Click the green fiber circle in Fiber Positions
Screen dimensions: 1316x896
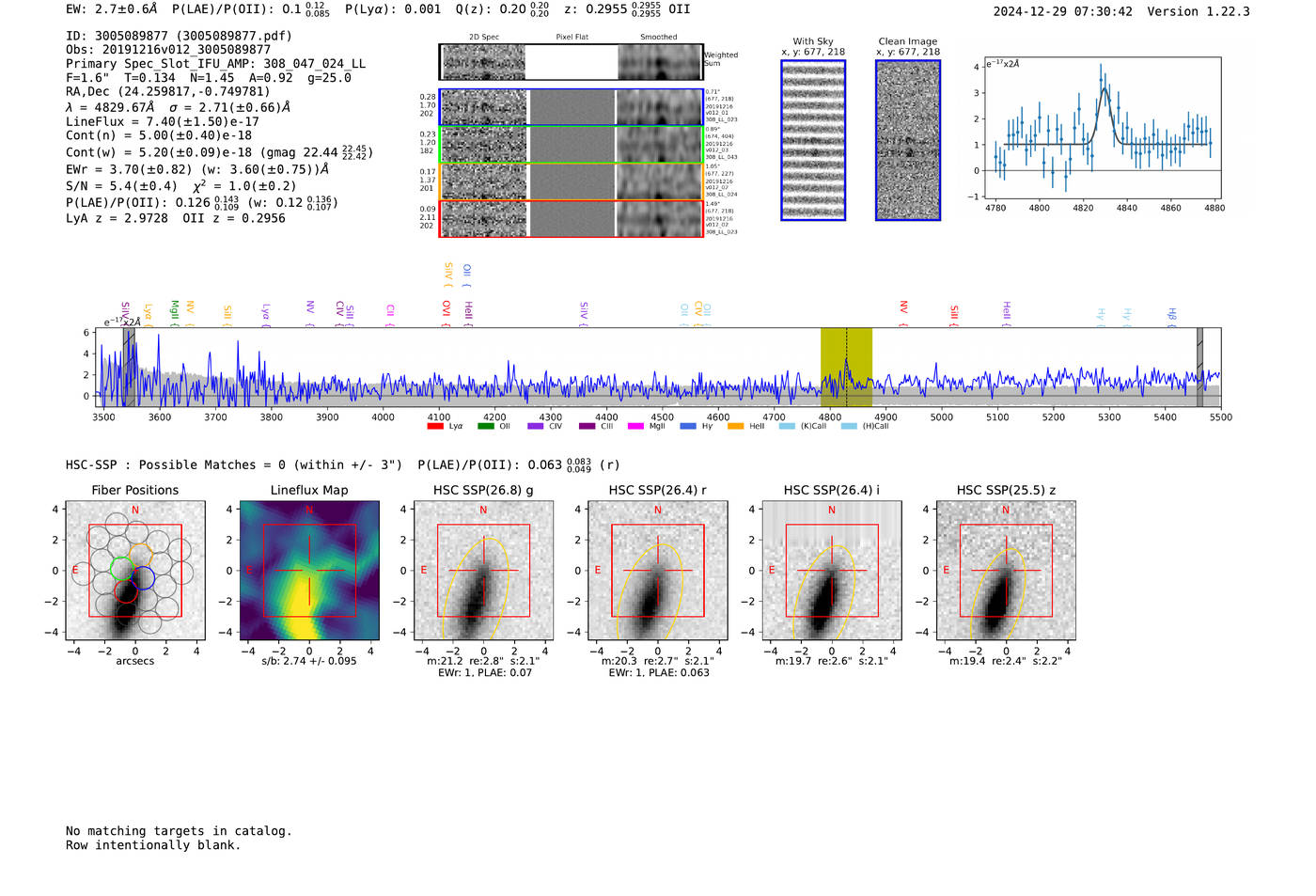[122, 568]
